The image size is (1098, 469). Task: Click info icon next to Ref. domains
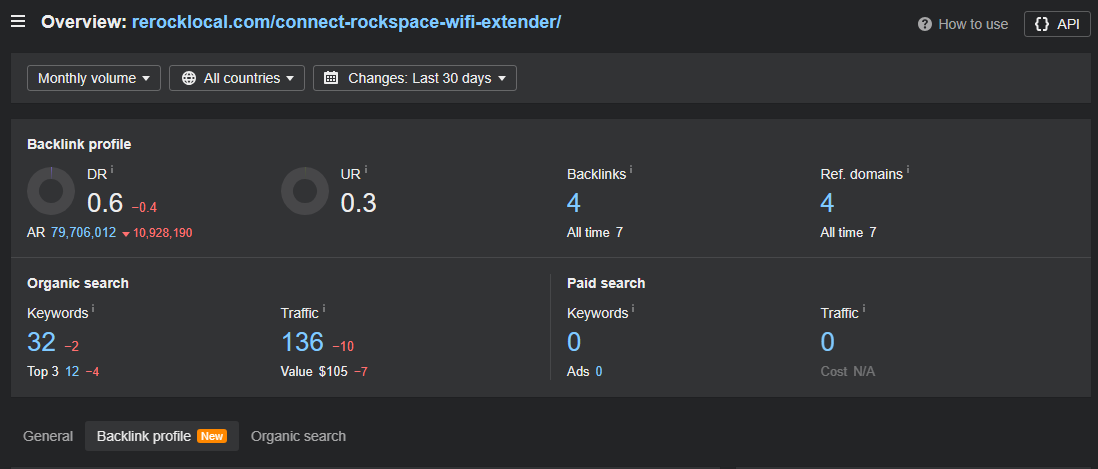click(x=908, y=169)
